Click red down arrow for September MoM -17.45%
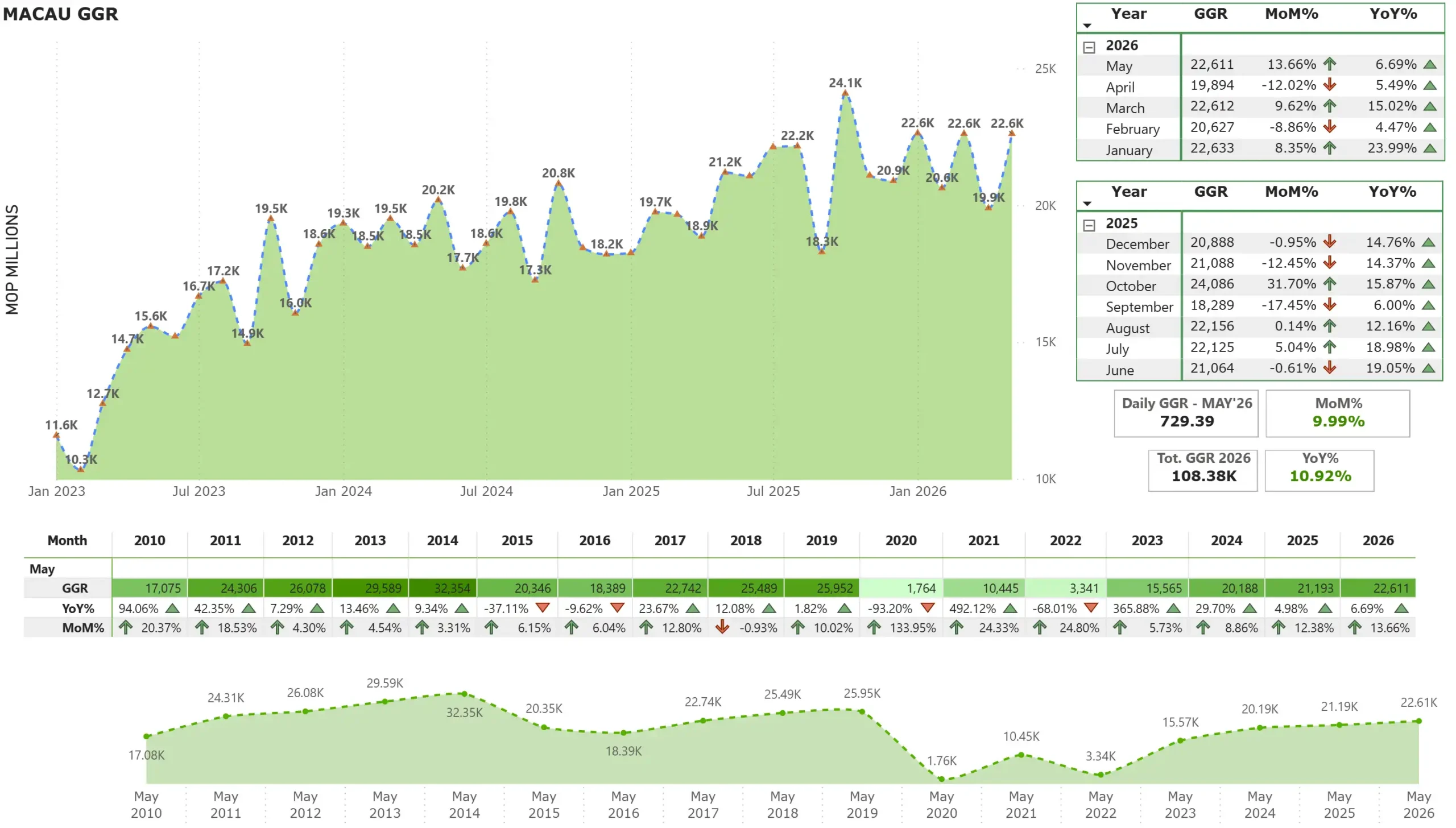Image resolution: width=1456 pixels, height=828 pixels. coord(1329,305)
